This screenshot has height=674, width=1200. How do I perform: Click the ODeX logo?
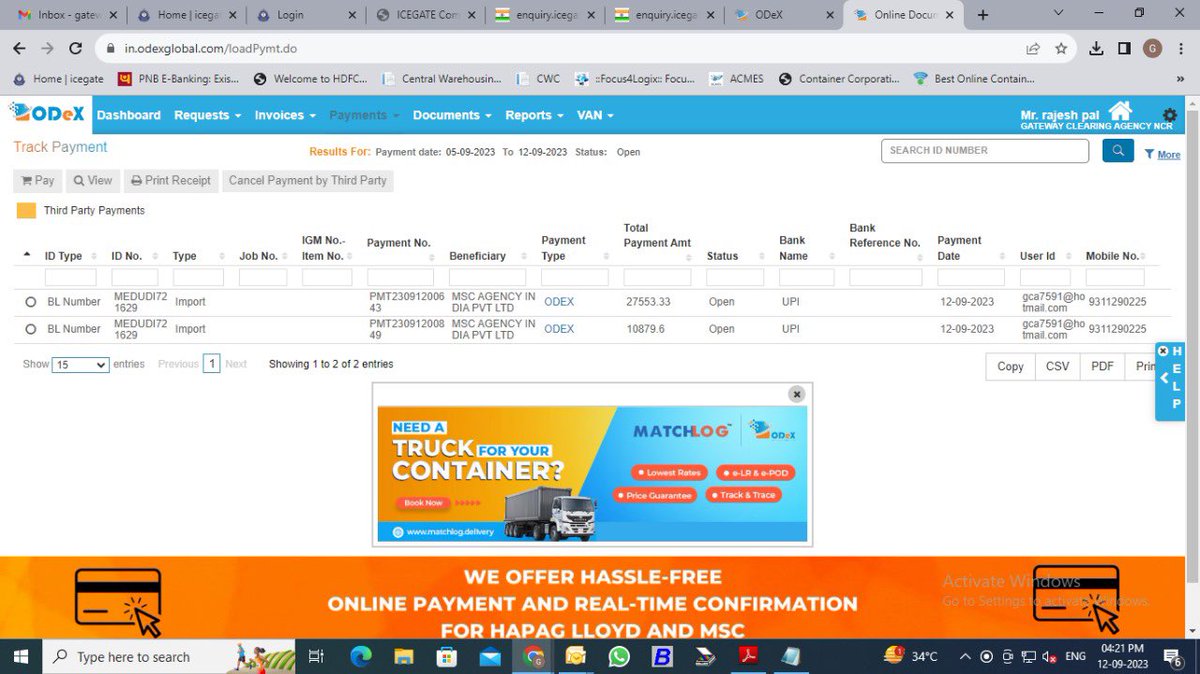[x=47, y=115]
